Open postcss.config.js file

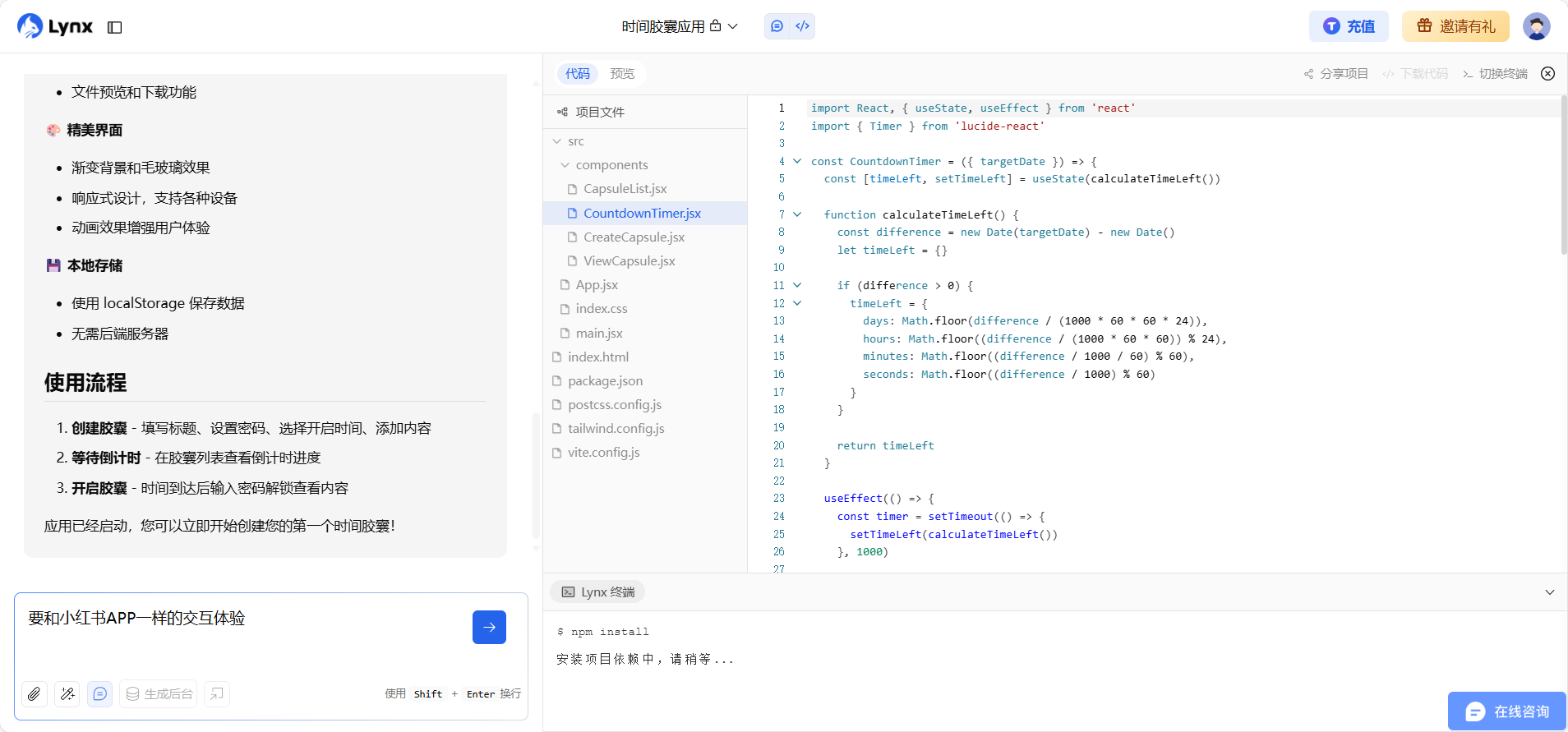(x=645, y=404)
